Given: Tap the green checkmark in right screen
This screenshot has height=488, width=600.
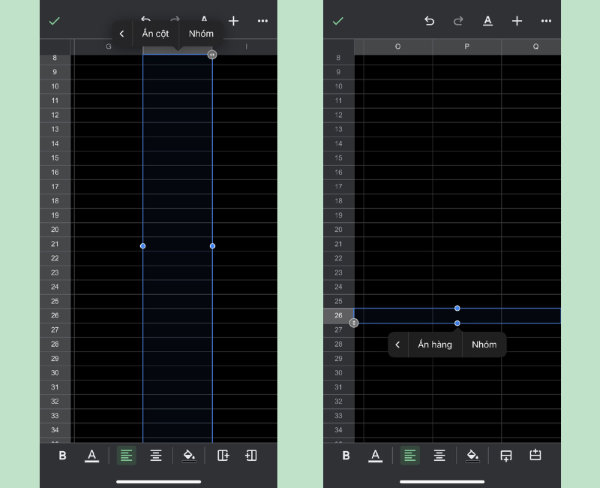Looking at the screenshot, I should coord(338,20).
